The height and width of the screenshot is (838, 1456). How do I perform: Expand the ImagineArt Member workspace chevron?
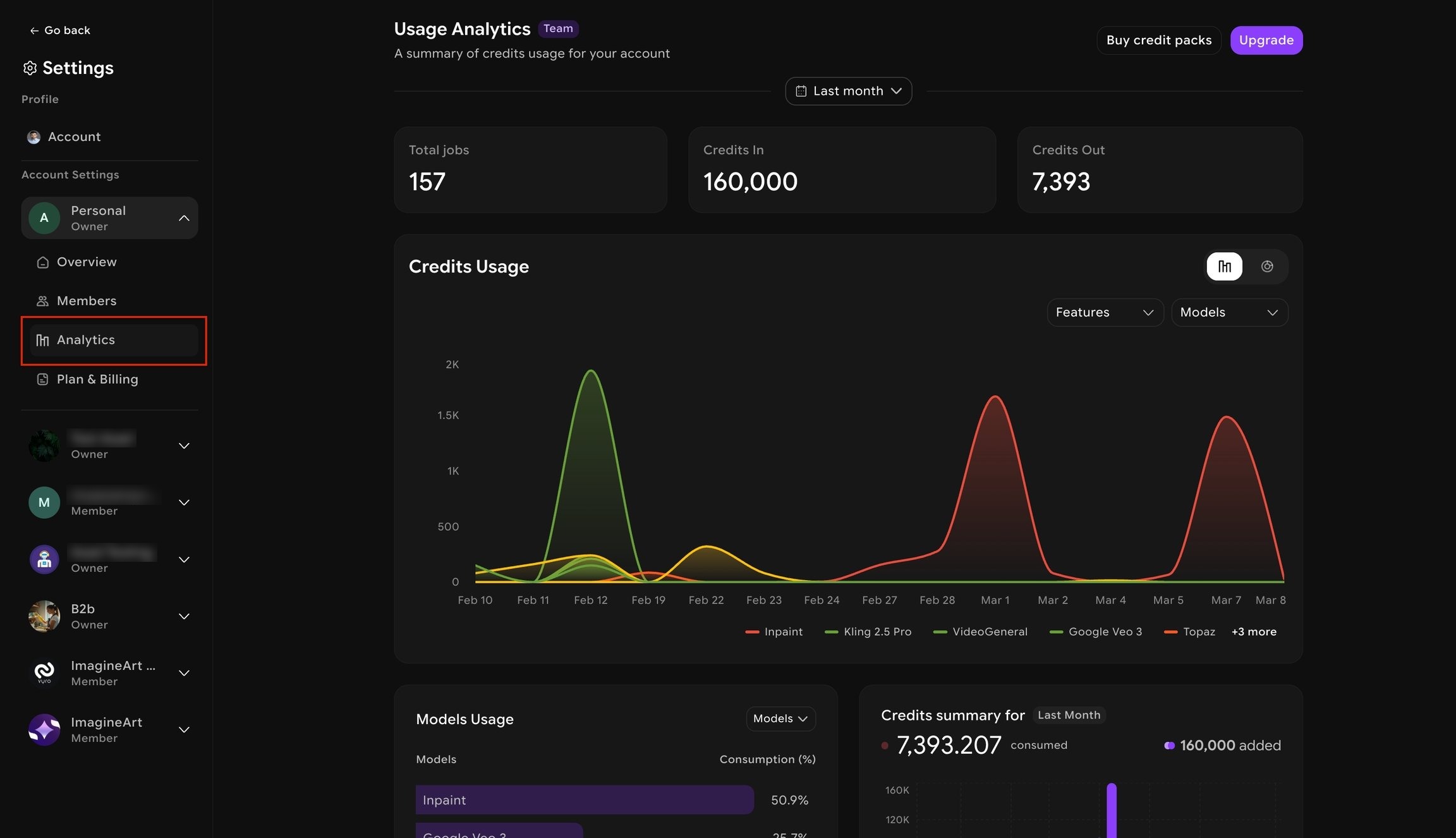pos(184,731)
